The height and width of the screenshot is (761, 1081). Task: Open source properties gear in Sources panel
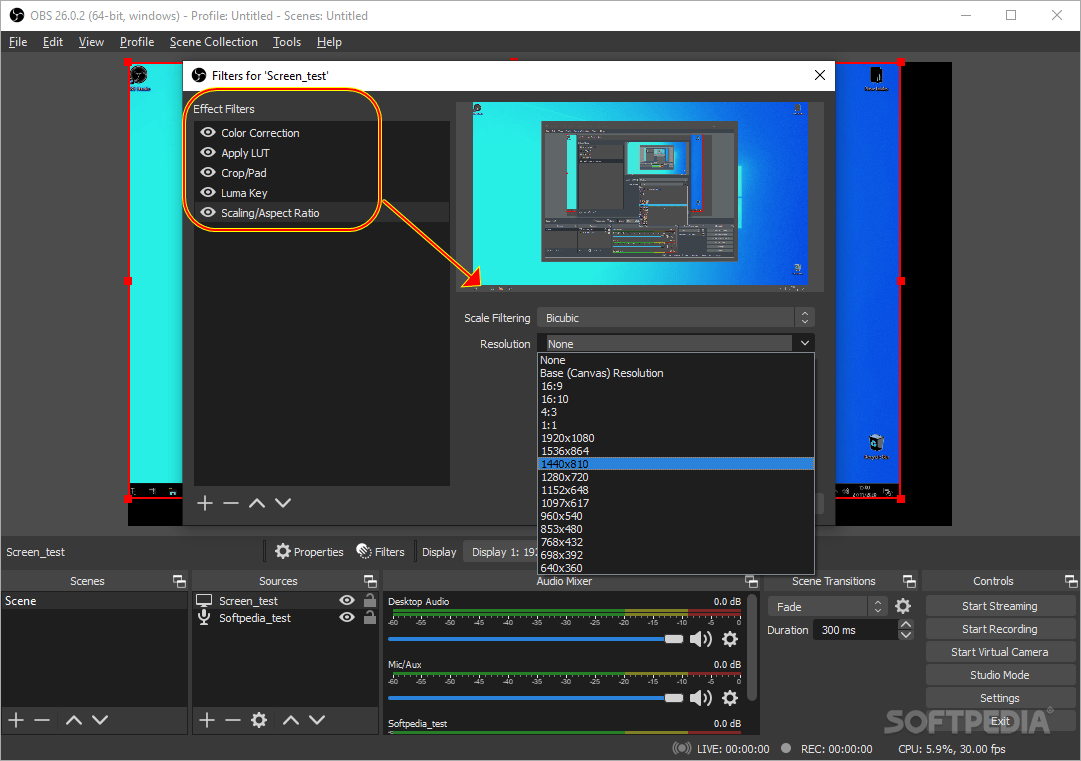point(259,720)
